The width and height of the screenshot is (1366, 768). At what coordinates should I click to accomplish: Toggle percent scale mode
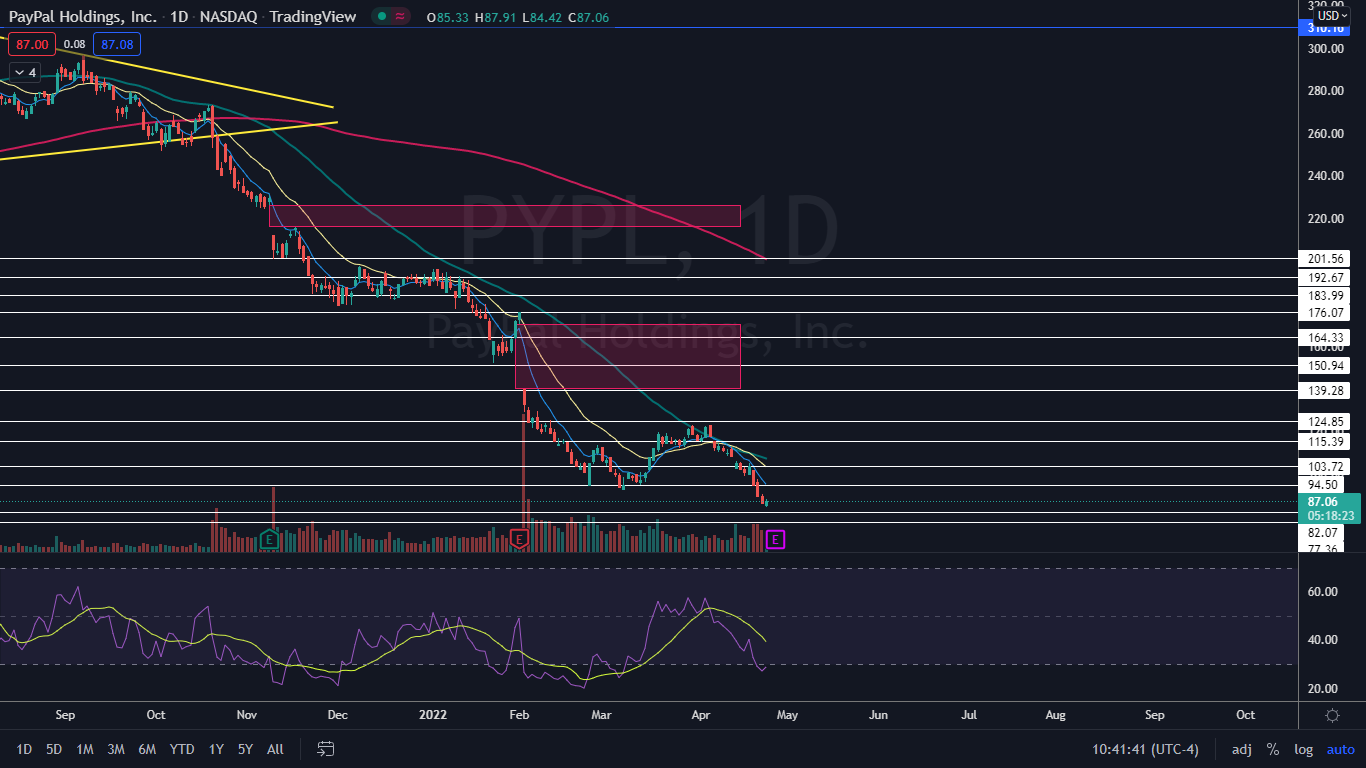[1273, 749]
